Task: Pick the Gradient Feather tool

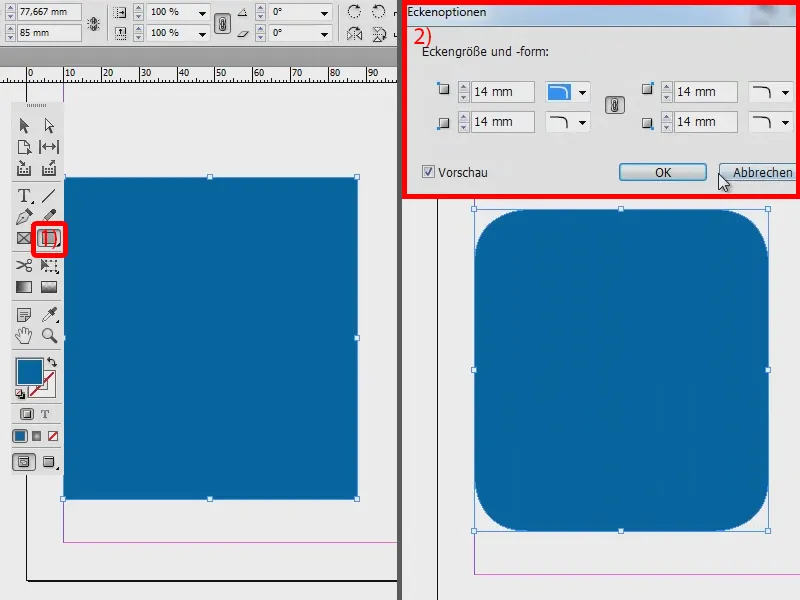Action: point(49,287)
